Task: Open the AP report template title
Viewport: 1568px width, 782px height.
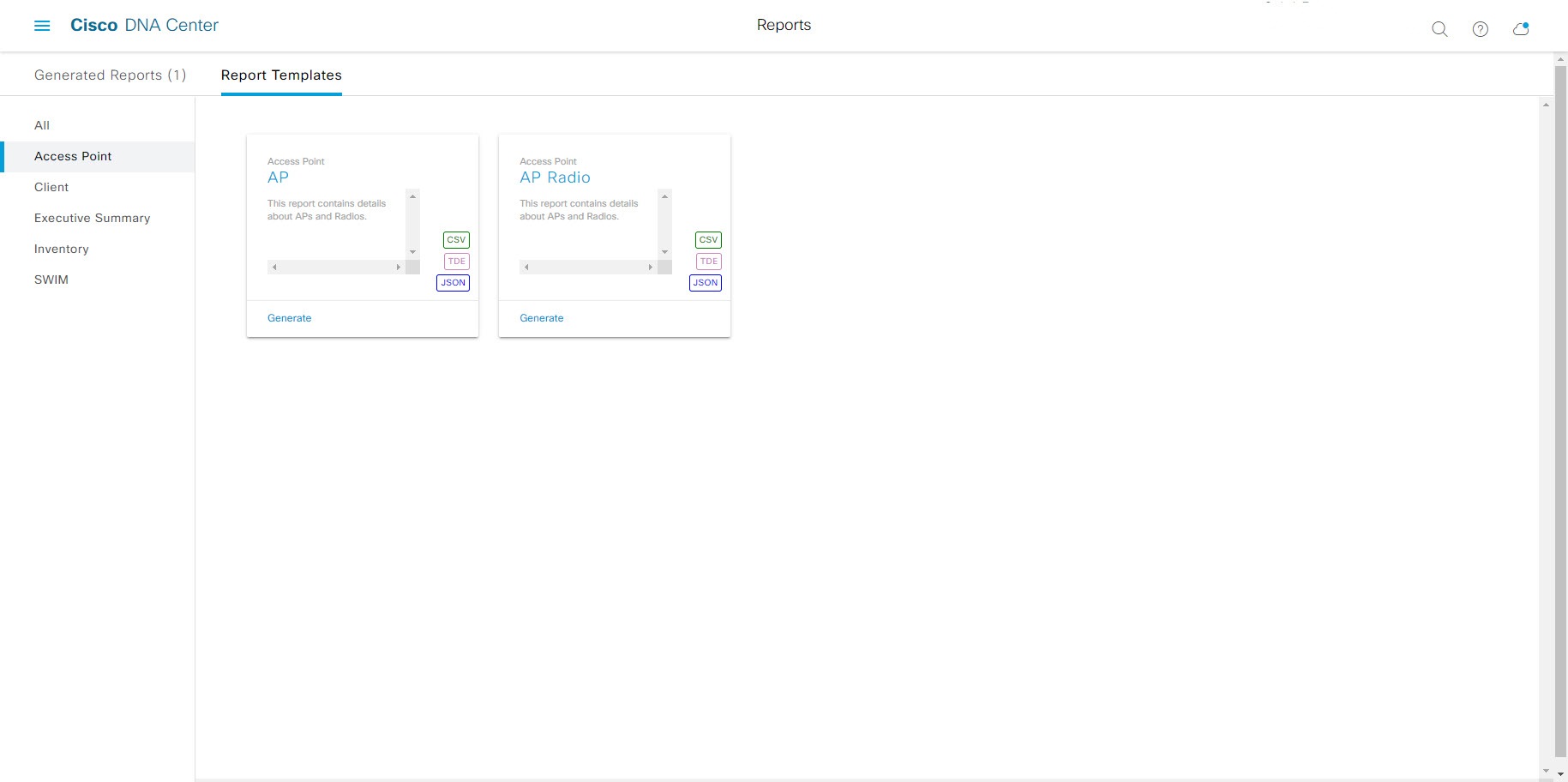Action: [278, 177]
